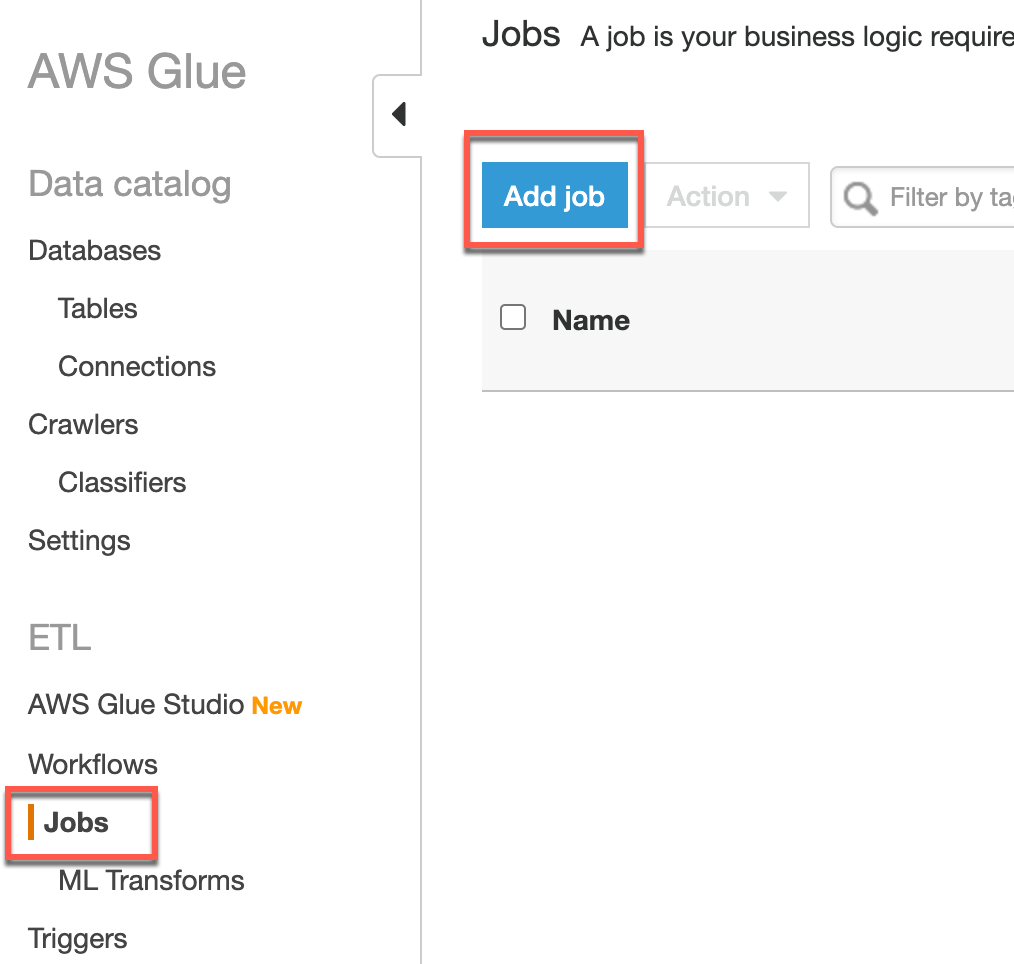Launch AWS Glue Studio
The height and width of the screenshot is (964, 1014).
[x=136, y=705]
